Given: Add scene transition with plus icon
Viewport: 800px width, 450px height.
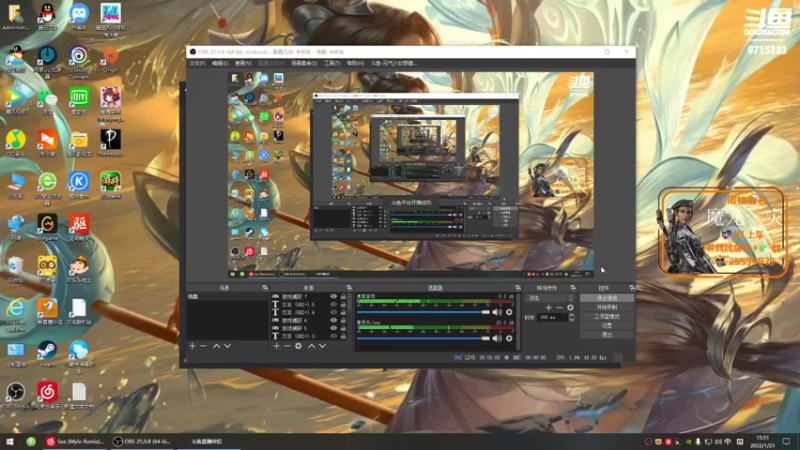Looking at the screenshot, I should pyautogui.click(x=548, y=308).
